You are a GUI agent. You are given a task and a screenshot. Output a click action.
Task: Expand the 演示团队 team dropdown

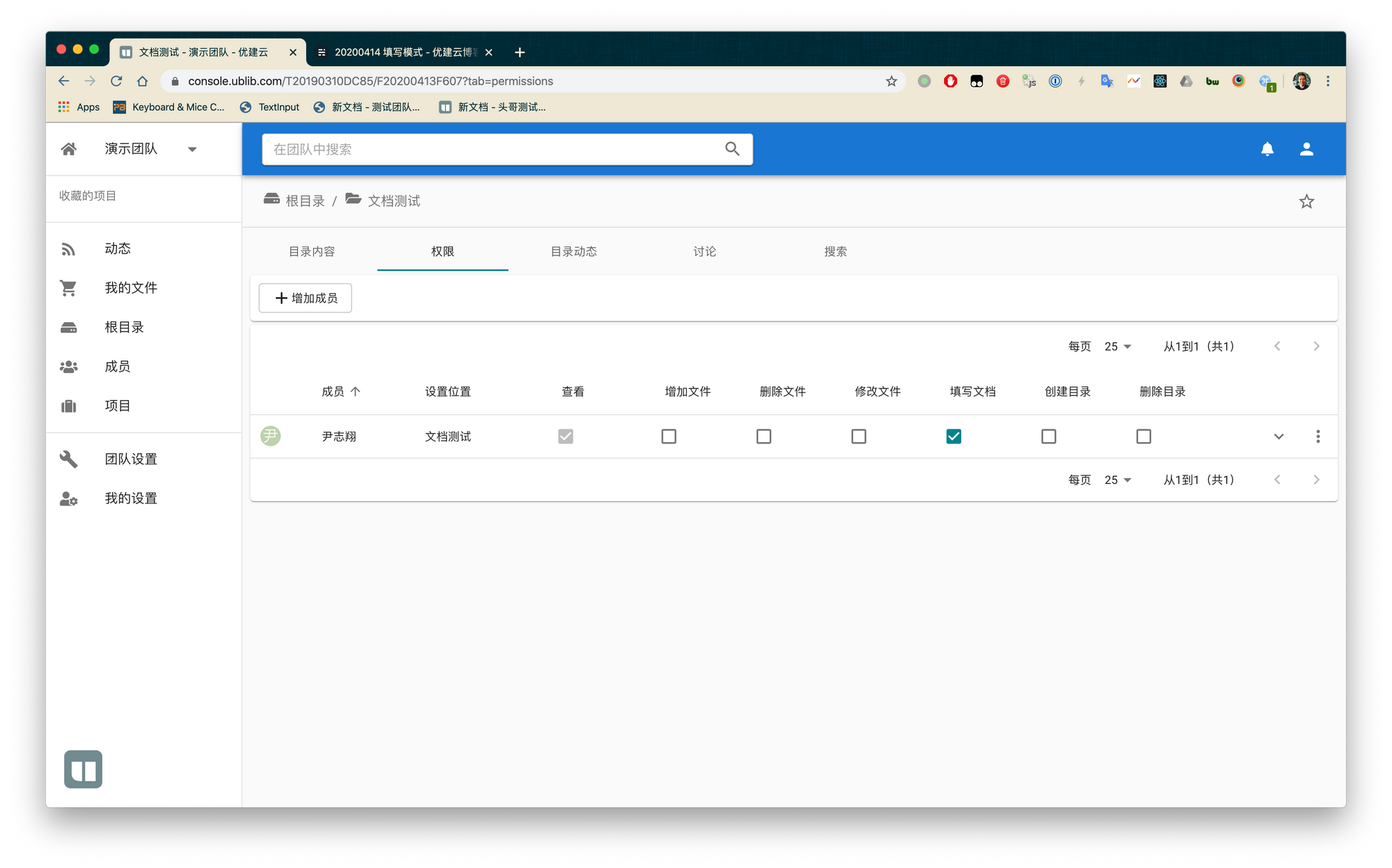point(192,149)
